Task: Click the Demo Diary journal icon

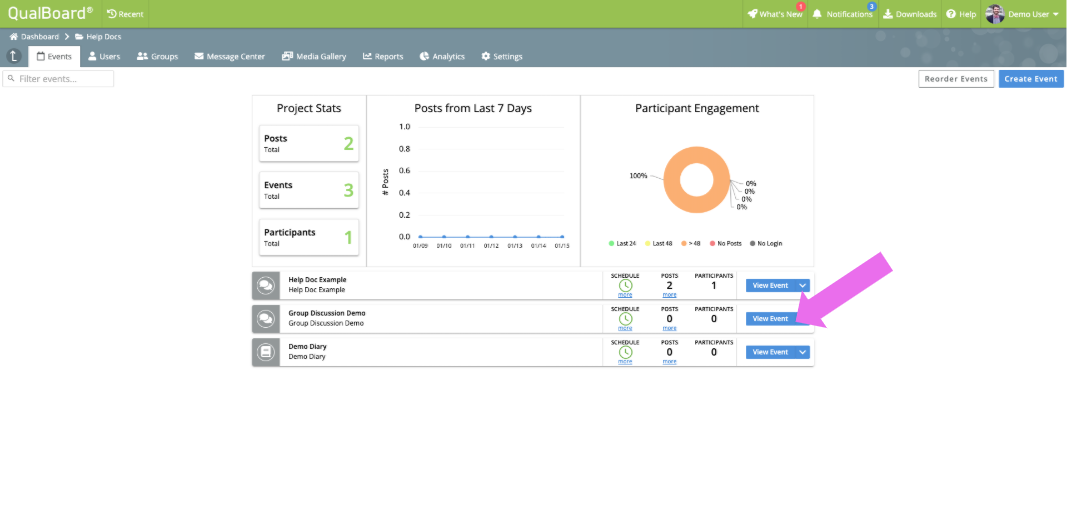Action: [x=266, y=352]
